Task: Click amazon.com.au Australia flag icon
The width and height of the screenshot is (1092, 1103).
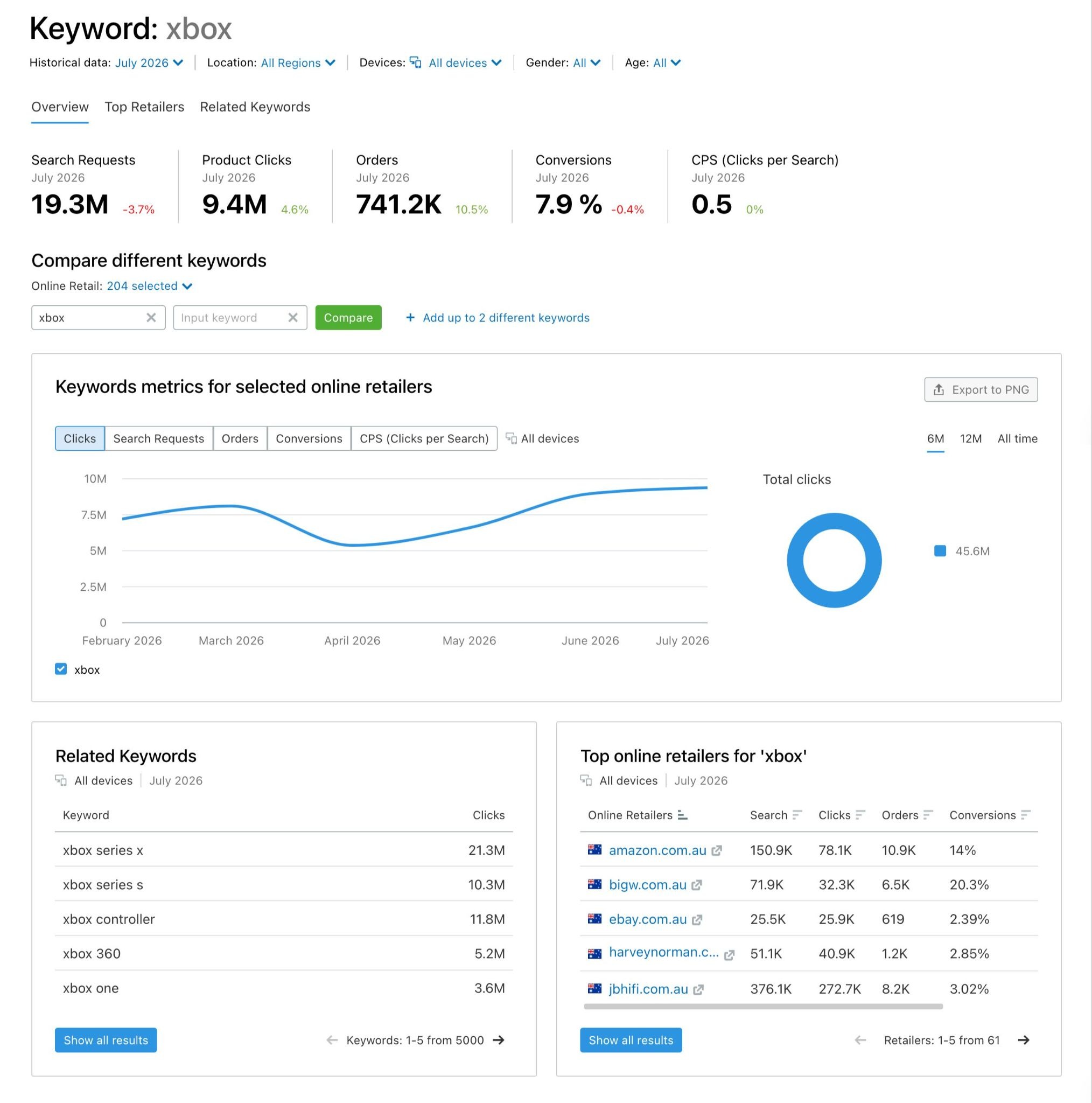Action: click(595, 849)
